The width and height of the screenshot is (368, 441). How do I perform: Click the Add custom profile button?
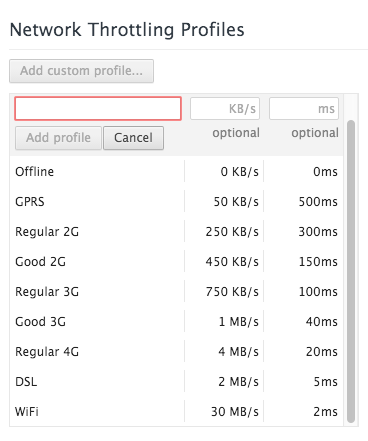81,71
